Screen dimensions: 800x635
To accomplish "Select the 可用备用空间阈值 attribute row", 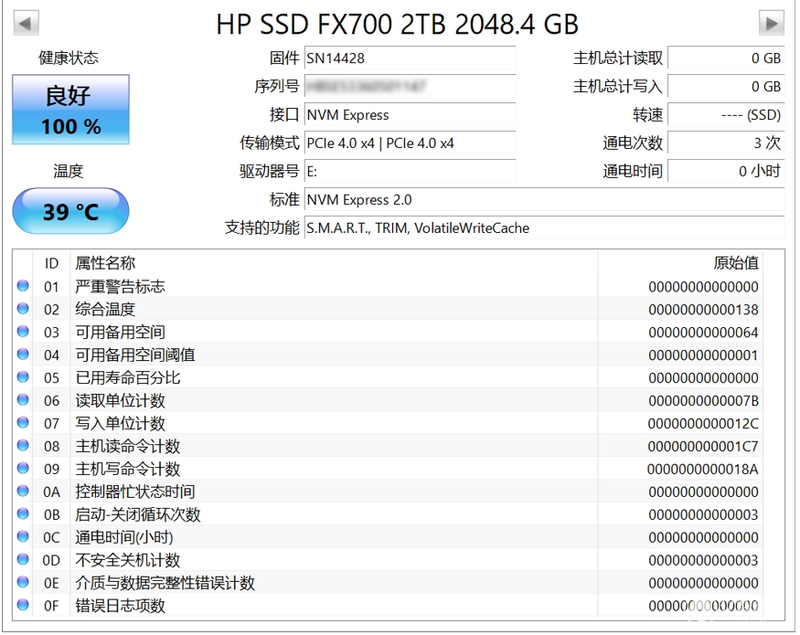I will (x=388, y=354).
